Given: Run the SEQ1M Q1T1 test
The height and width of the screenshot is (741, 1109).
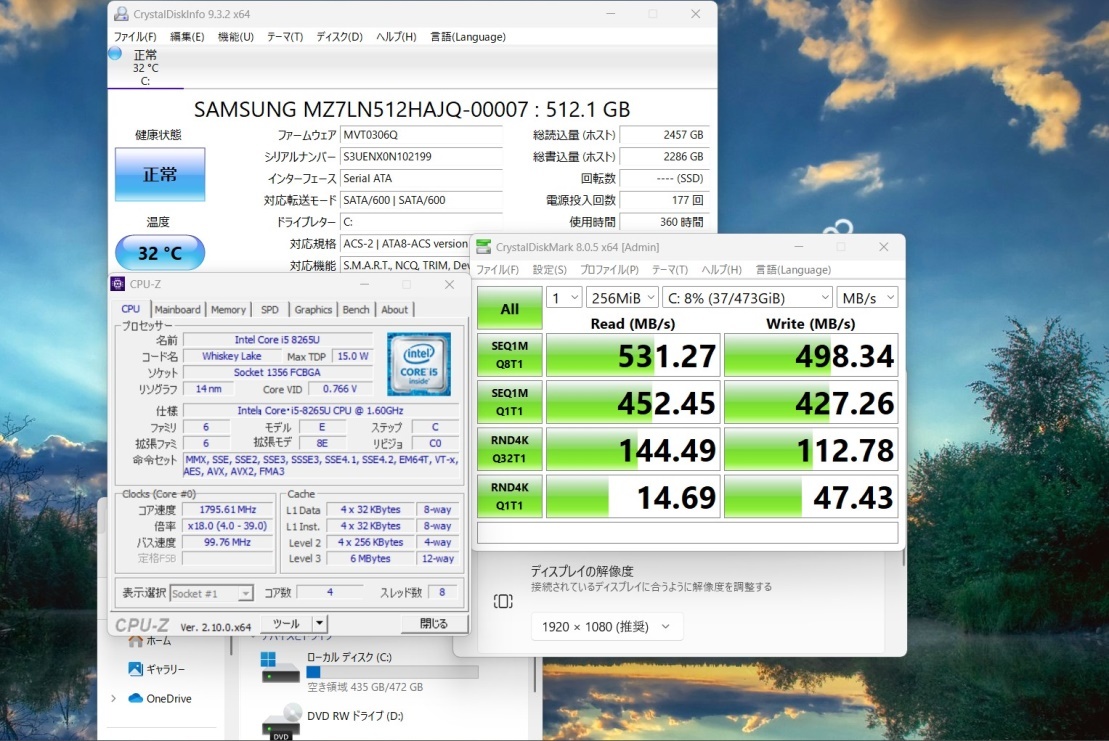Looking at the screenshot, I should (509, 402).
